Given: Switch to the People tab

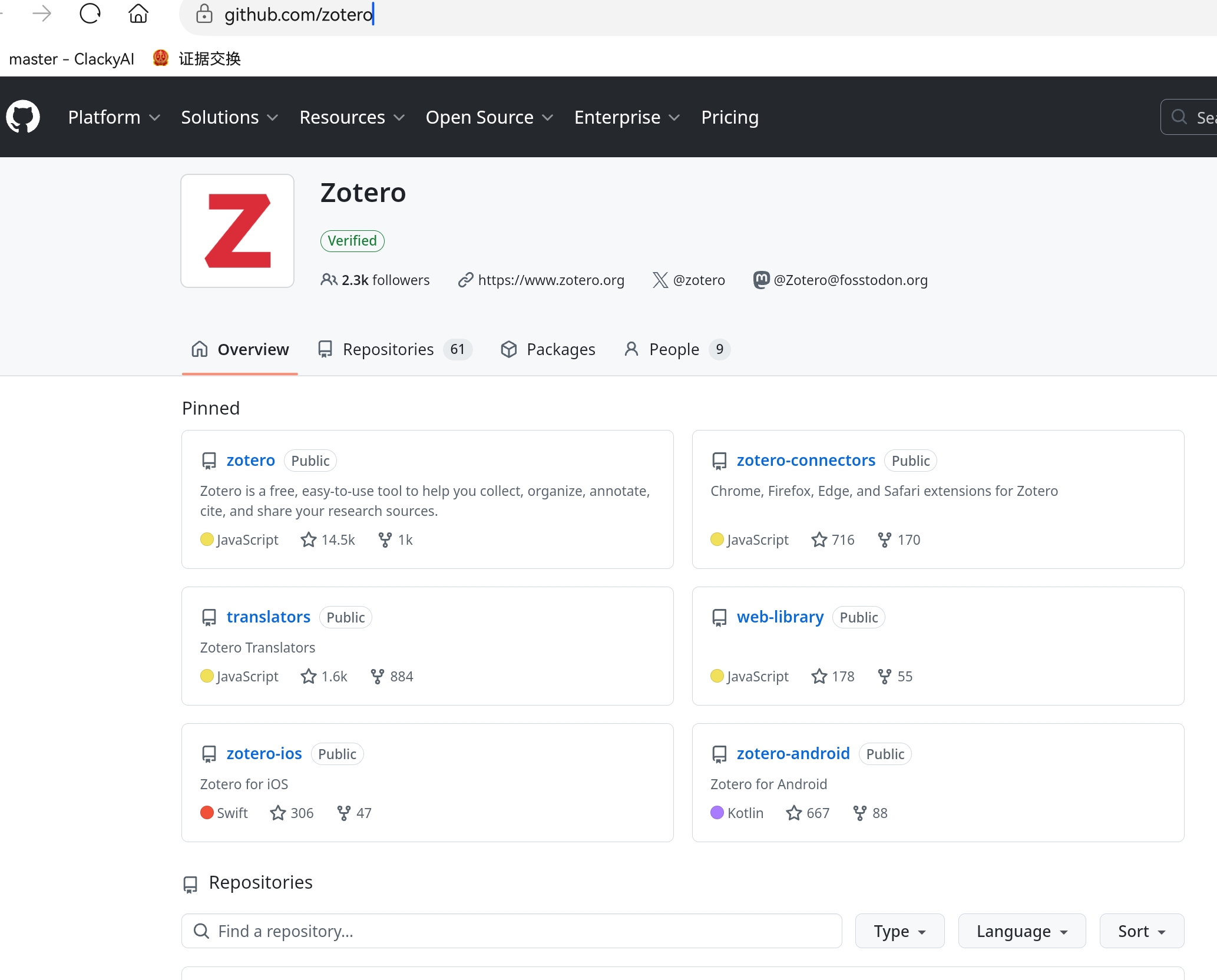Looking at the screenshot, I should coord(676,349).
